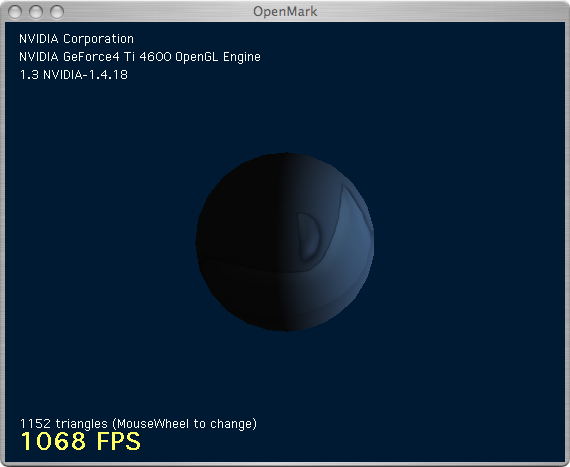Image resolution: width=570 pixels, height=467 pixels.
Task: Click the '1.3 NVIDIA-1.4.18' version text
Action: tap(74, 75)
